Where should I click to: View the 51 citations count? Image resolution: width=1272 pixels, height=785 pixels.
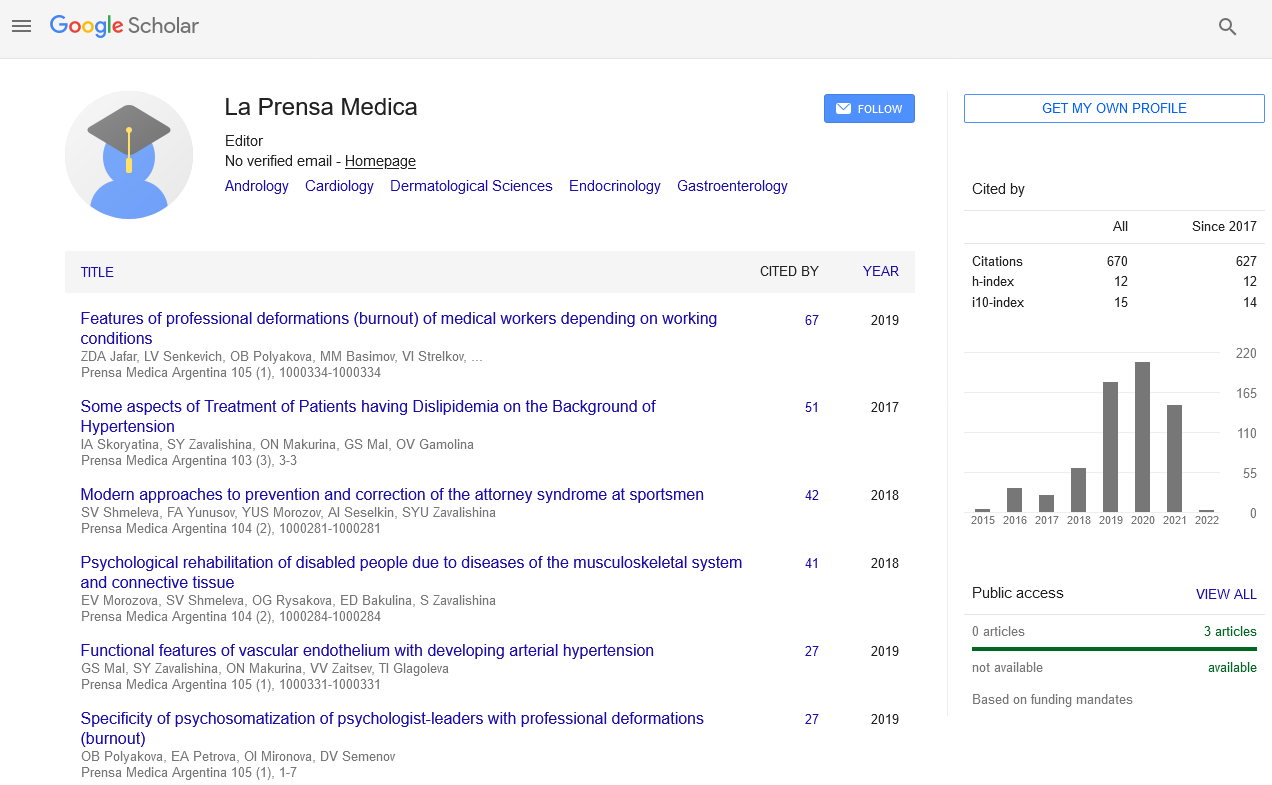tap(812, 408)
